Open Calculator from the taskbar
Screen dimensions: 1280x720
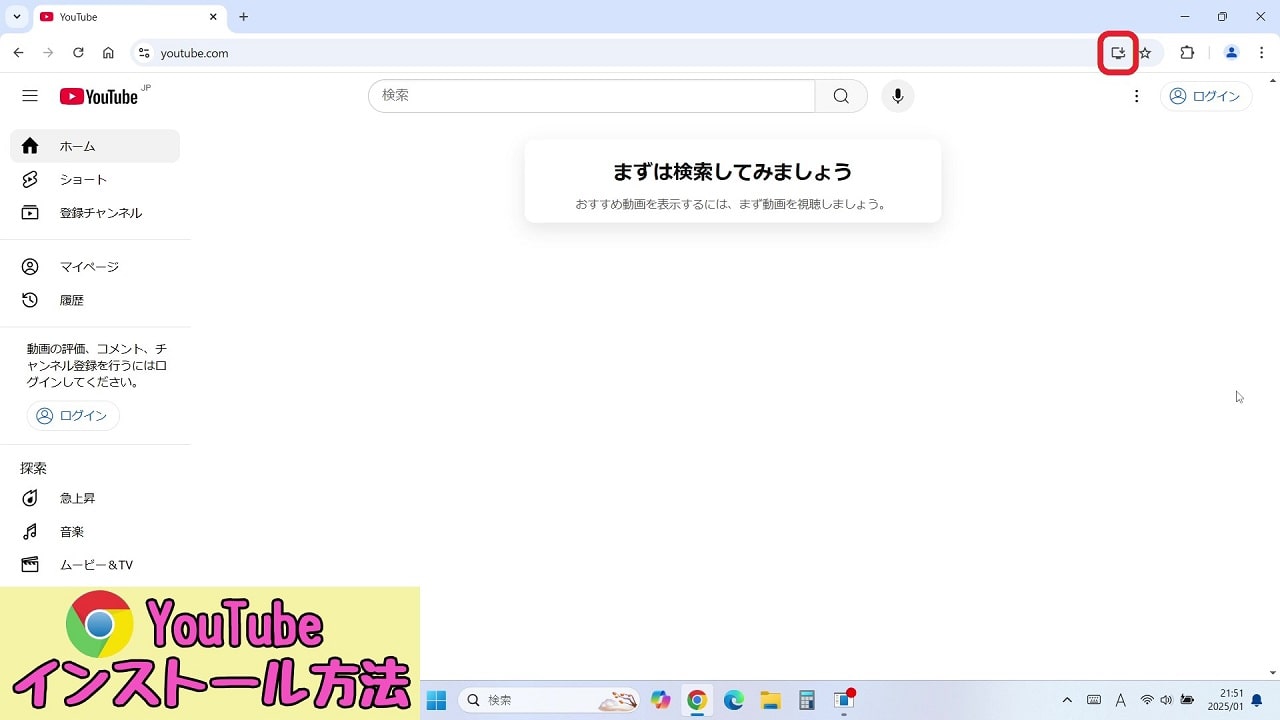coord(807,700)
